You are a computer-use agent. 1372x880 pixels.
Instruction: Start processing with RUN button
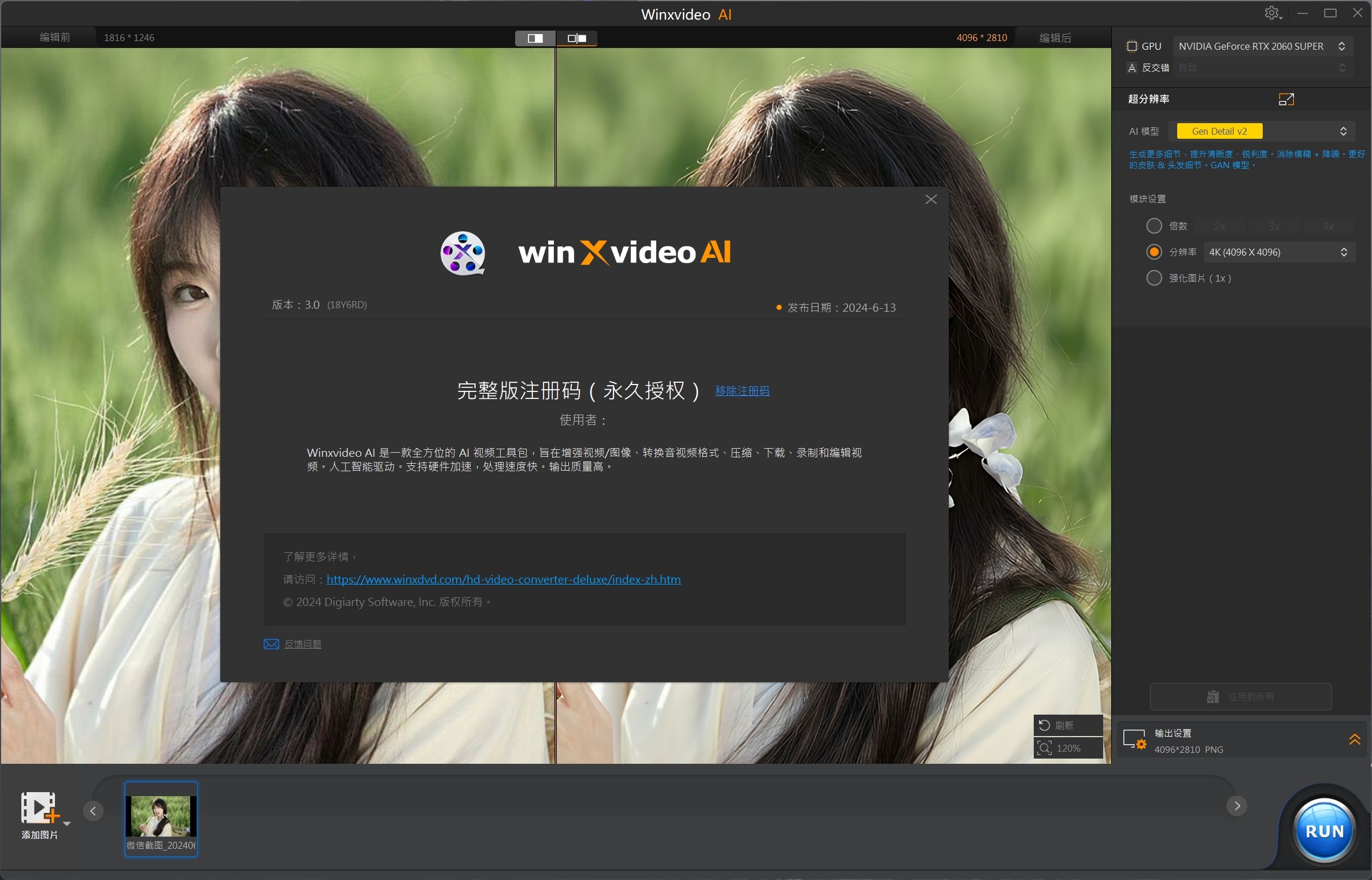(1324, 830)
